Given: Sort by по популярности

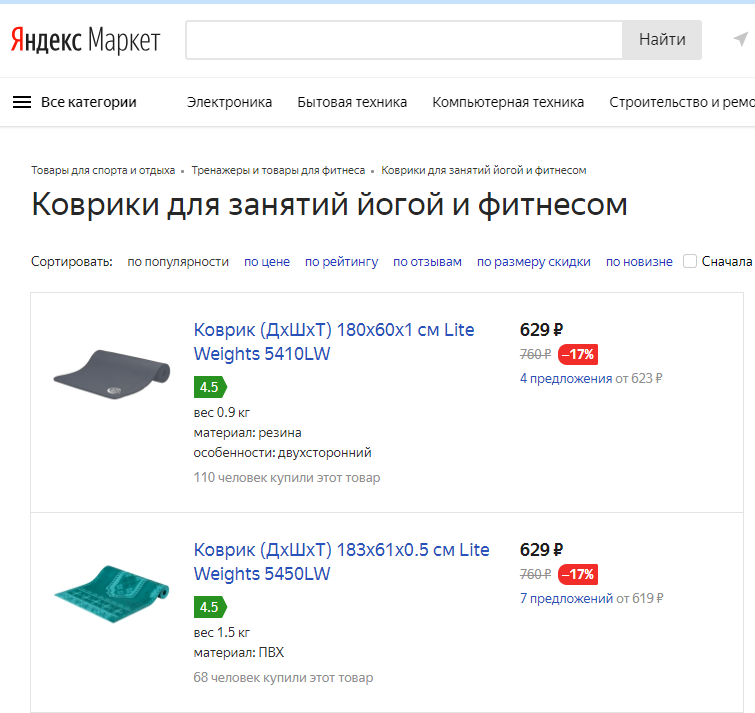Looking at the screenshot, I should [178, 261].
